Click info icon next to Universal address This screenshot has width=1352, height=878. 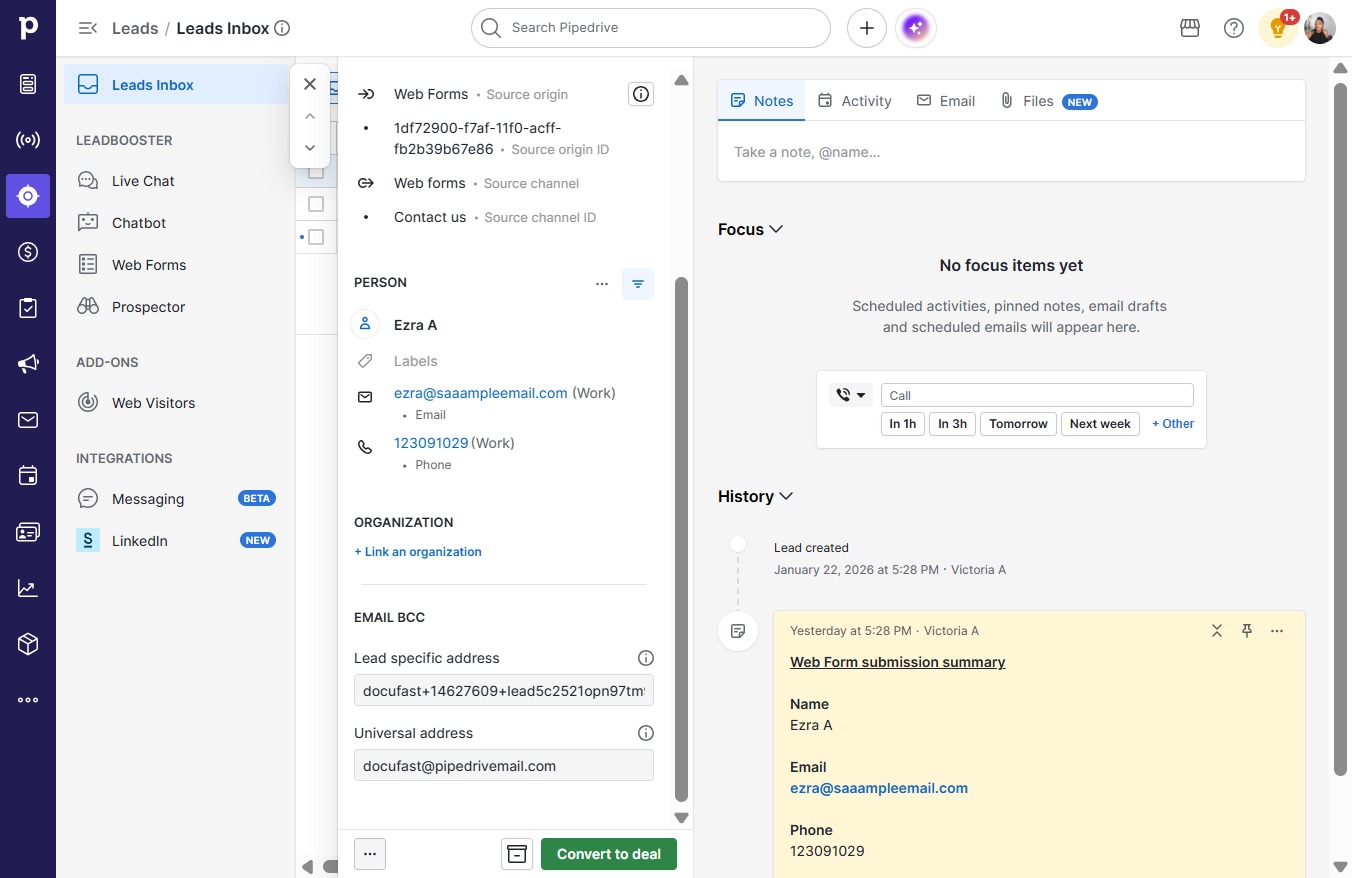pyautogui.click(x=646, y=733)
